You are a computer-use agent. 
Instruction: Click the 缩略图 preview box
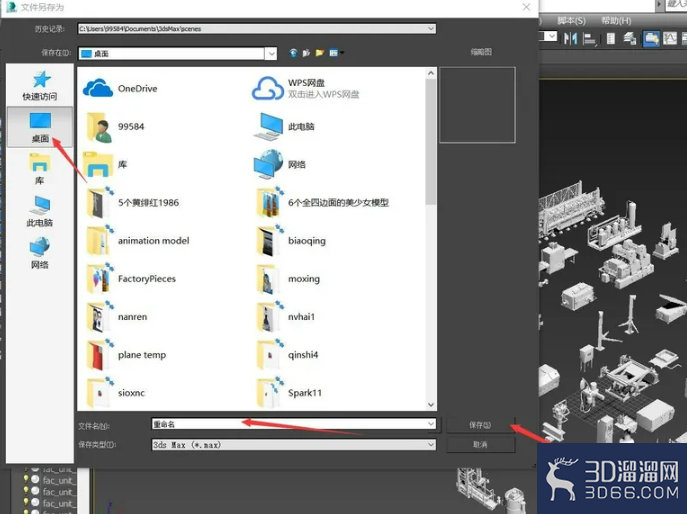(x=477, y=105)
